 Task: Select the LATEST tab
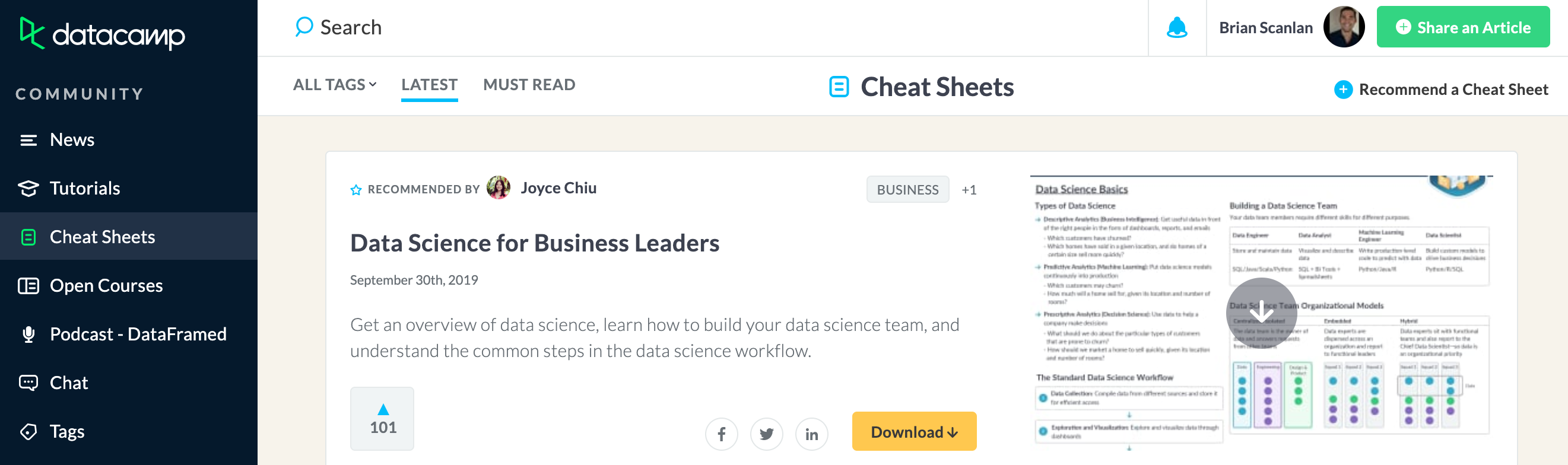(x=429, y=85)
